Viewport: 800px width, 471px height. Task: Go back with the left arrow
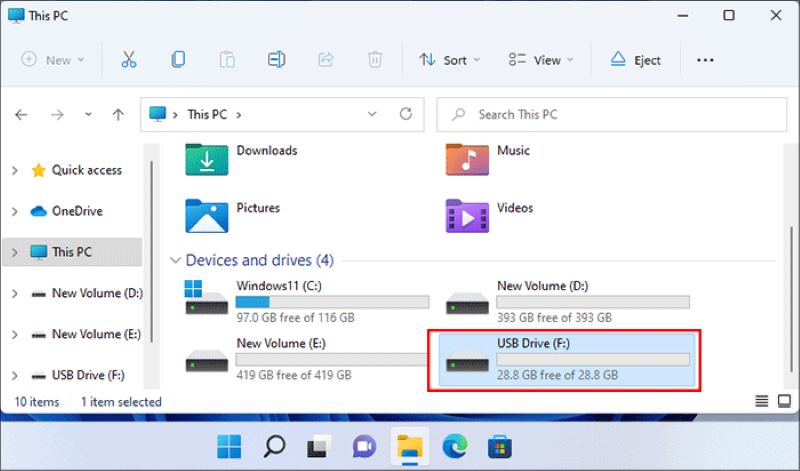21,115
